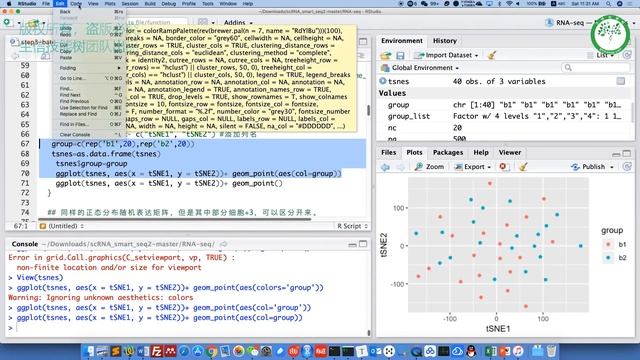Maximize the Plots pane
The image size is (640, 360).
point(627,153)
